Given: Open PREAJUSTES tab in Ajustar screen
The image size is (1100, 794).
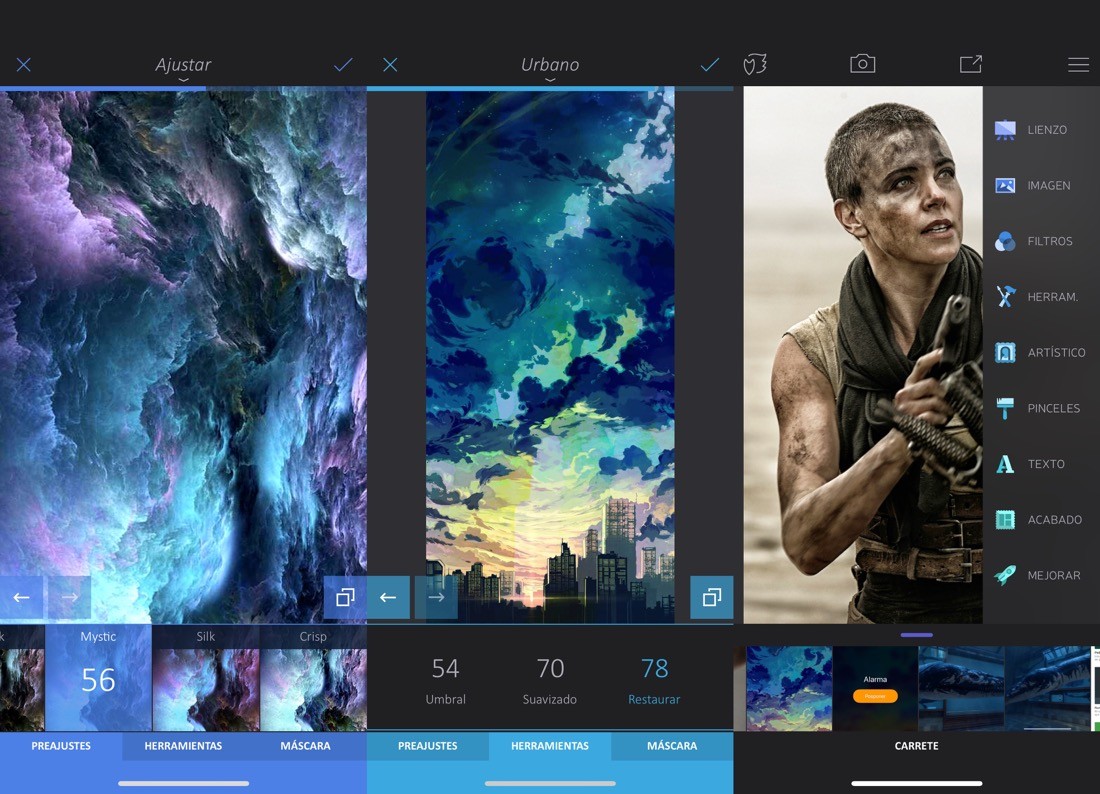Looking at the screenshot, I should tap(61, 746).
